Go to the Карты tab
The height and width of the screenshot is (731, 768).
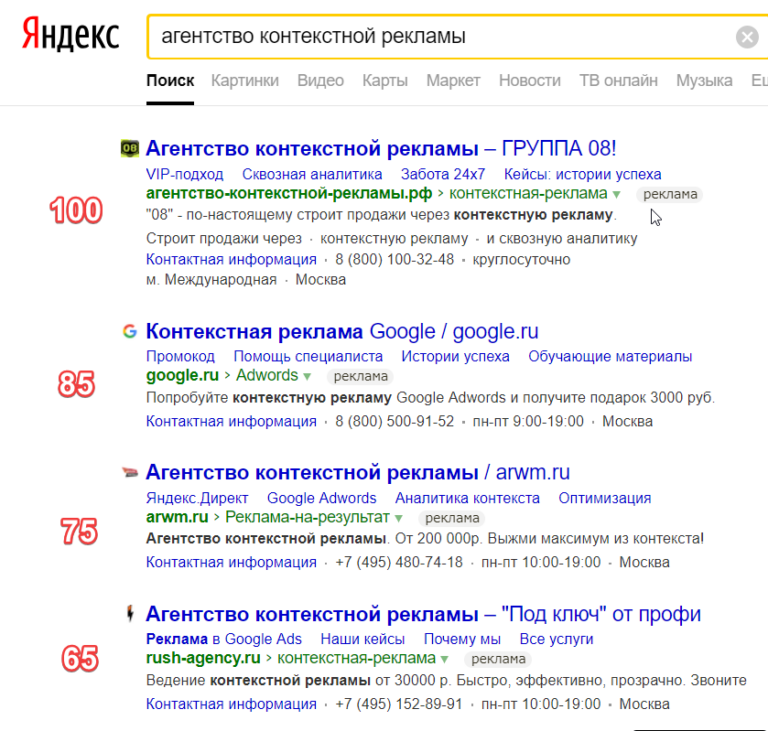pyautogui.click(x=385, y=80)
